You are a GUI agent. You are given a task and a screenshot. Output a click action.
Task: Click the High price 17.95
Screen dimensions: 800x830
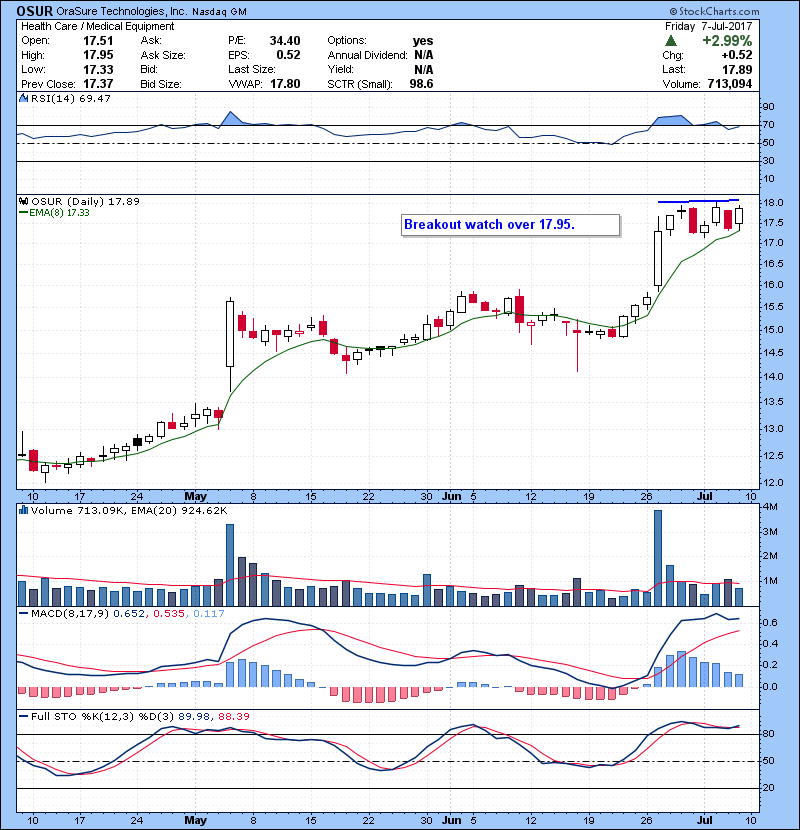[98, 55]
